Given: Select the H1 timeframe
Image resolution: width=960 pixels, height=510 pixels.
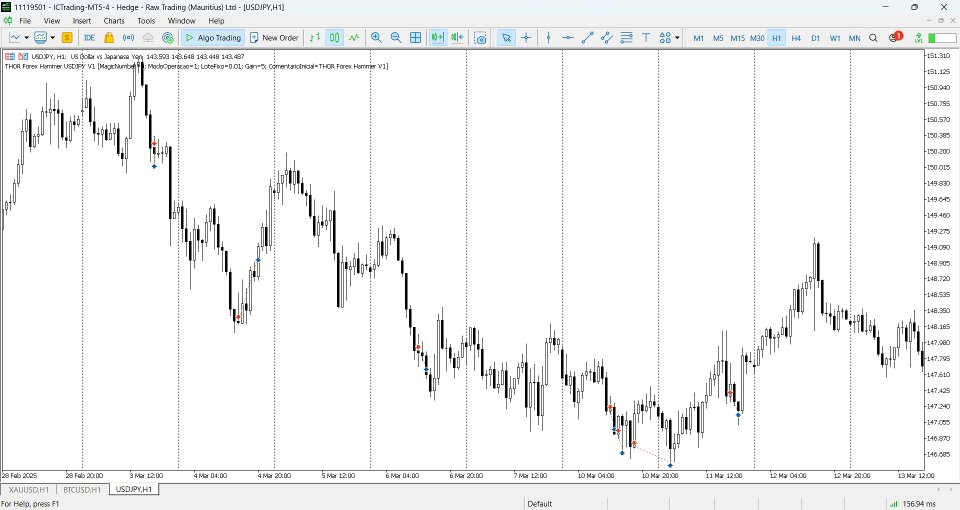Looking at the screenshot, I should pos(776,38).
